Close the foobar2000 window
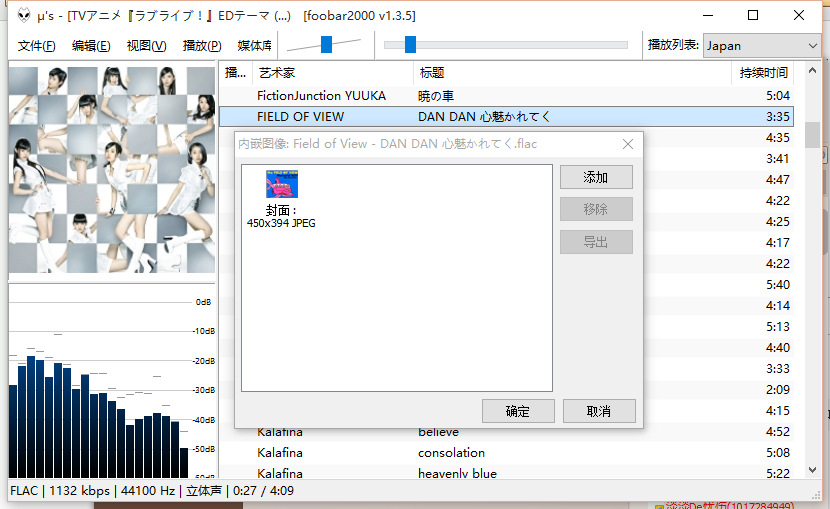The width and height of the screenshot is (830, 509). [799, 15]
